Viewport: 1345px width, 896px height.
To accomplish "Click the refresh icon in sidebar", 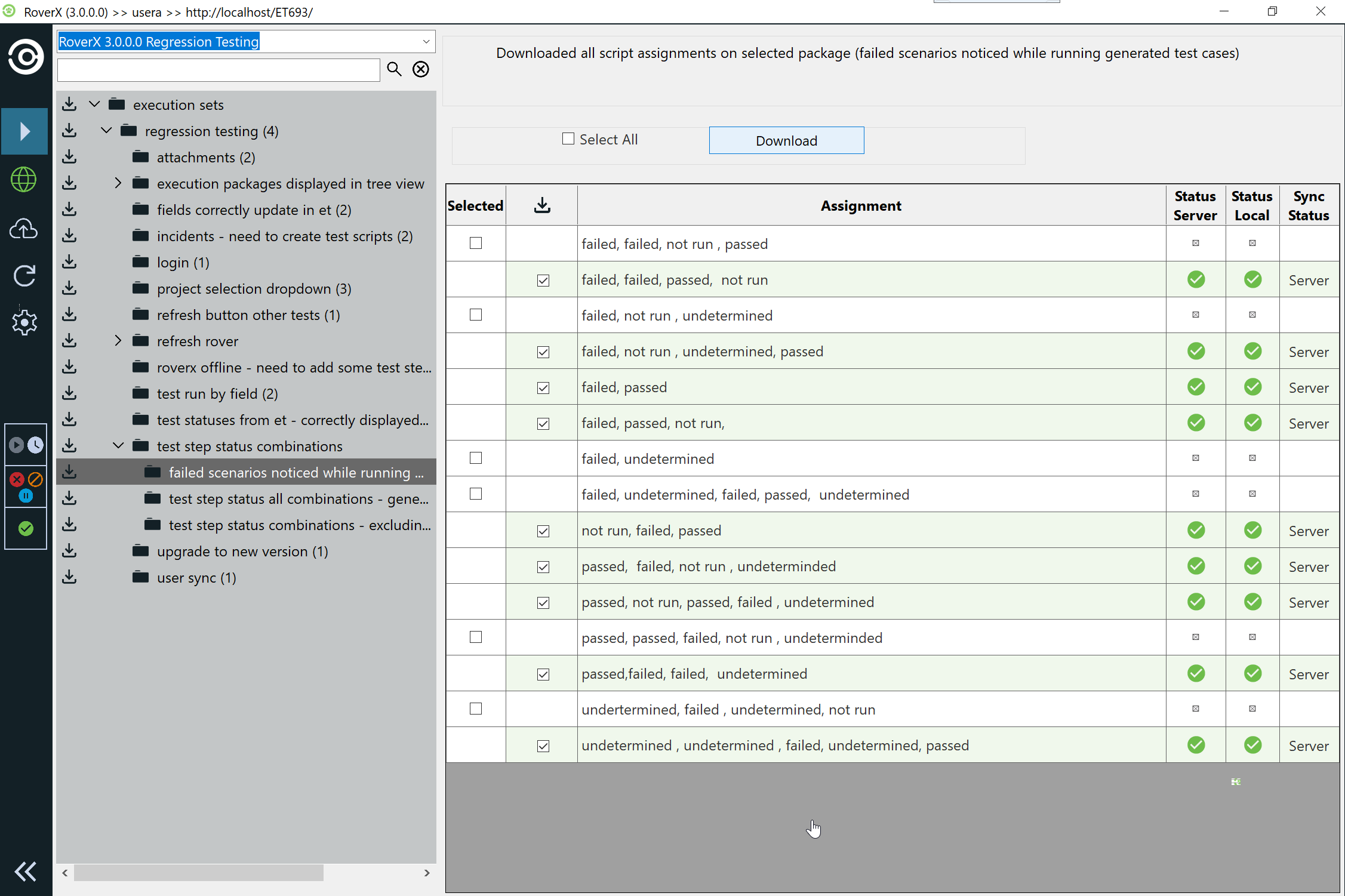I will 24,275.
